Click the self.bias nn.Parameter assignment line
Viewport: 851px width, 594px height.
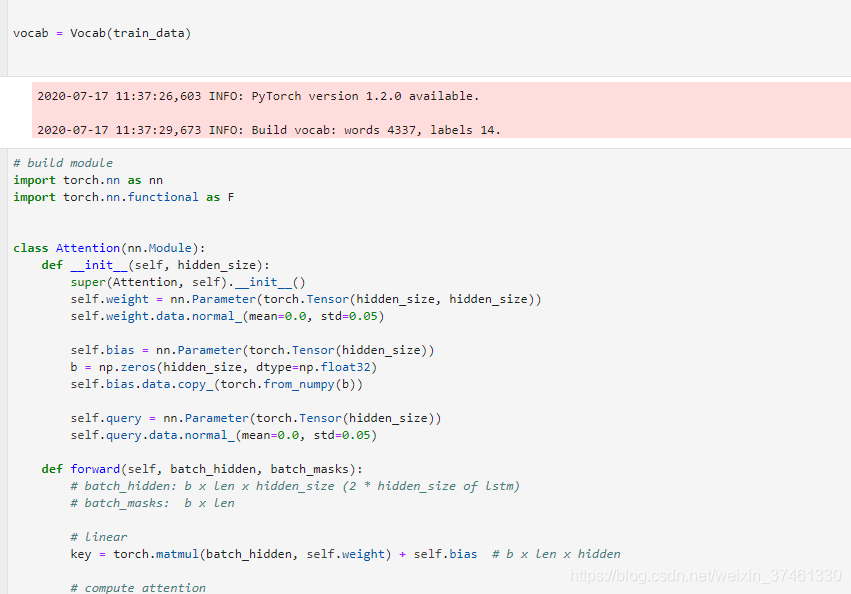point(252,350)
